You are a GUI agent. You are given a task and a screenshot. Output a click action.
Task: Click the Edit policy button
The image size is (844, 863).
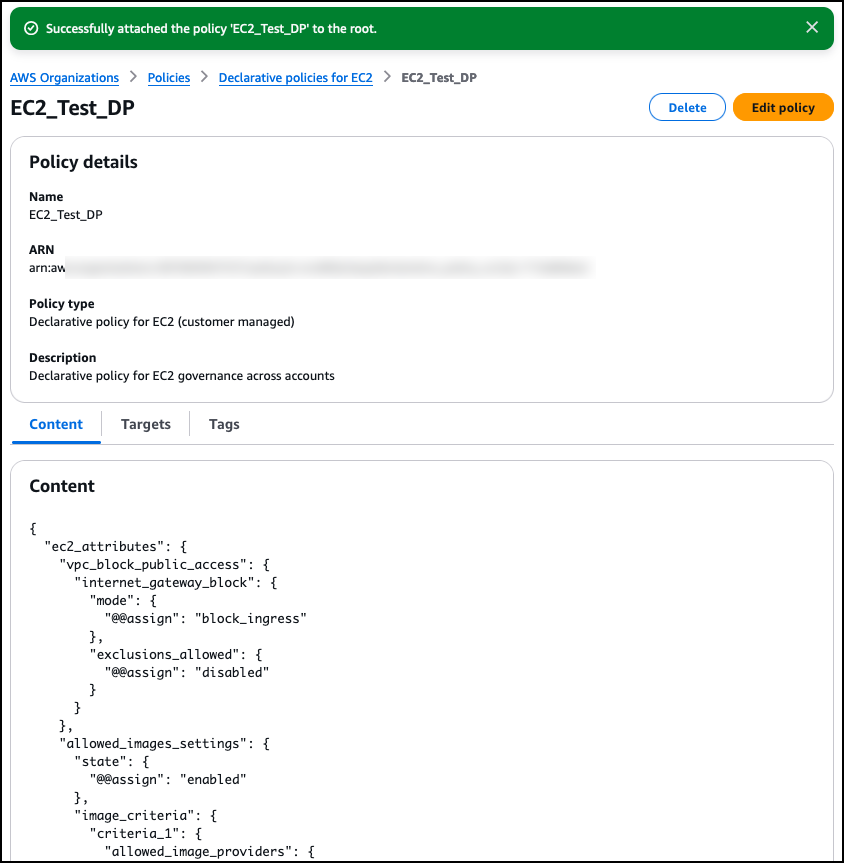783,107
